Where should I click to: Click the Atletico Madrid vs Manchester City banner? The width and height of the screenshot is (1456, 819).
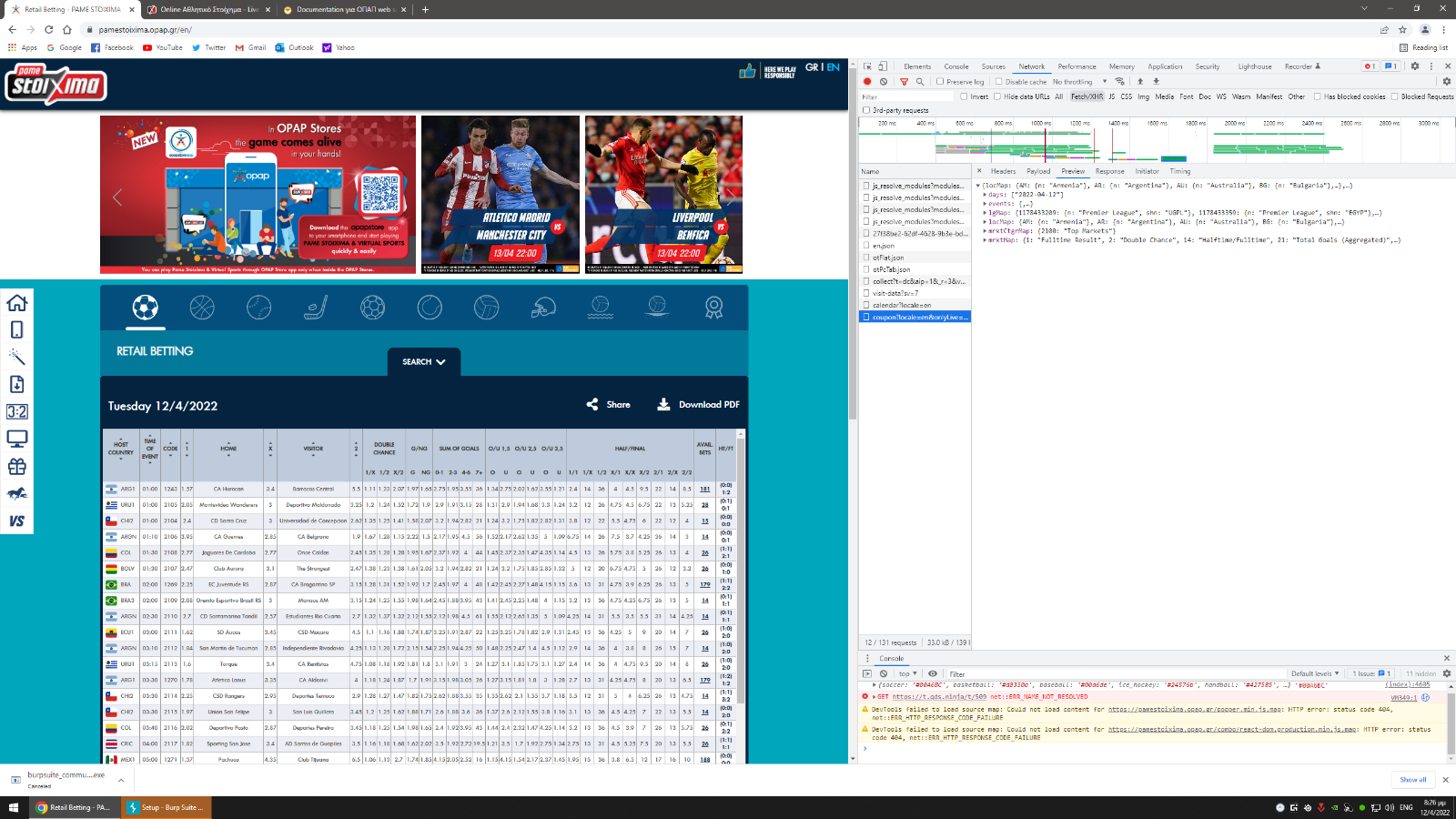point(500,194)
